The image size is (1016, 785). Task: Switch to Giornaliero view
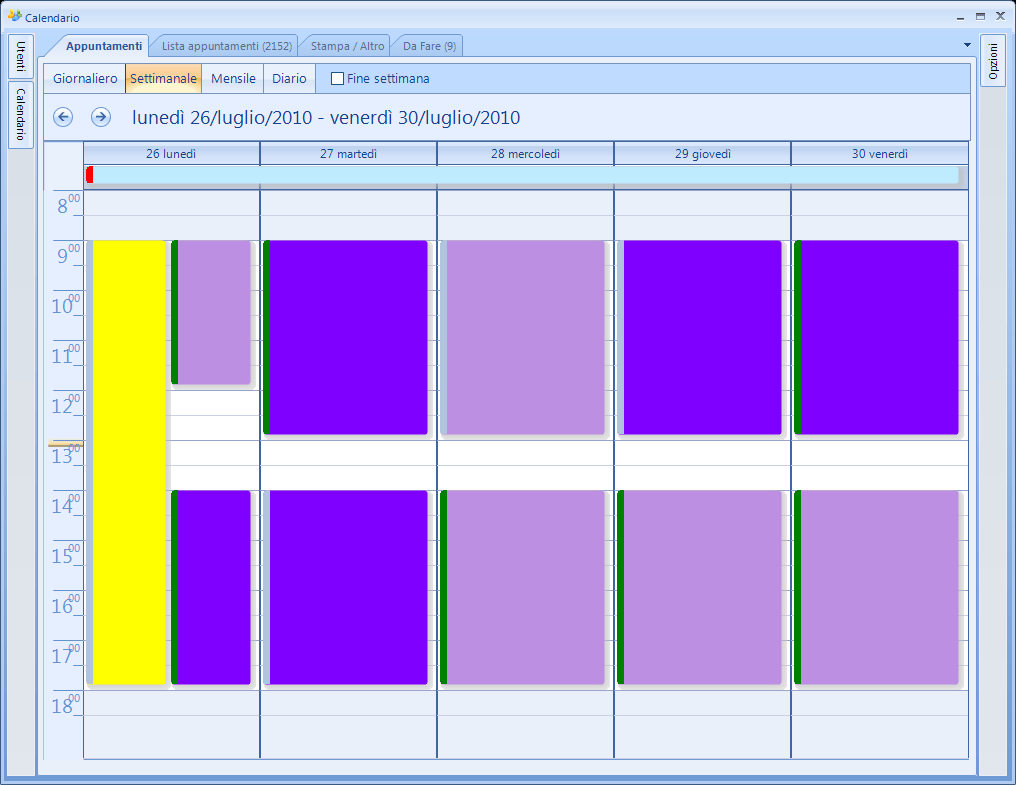click(85, 78)
